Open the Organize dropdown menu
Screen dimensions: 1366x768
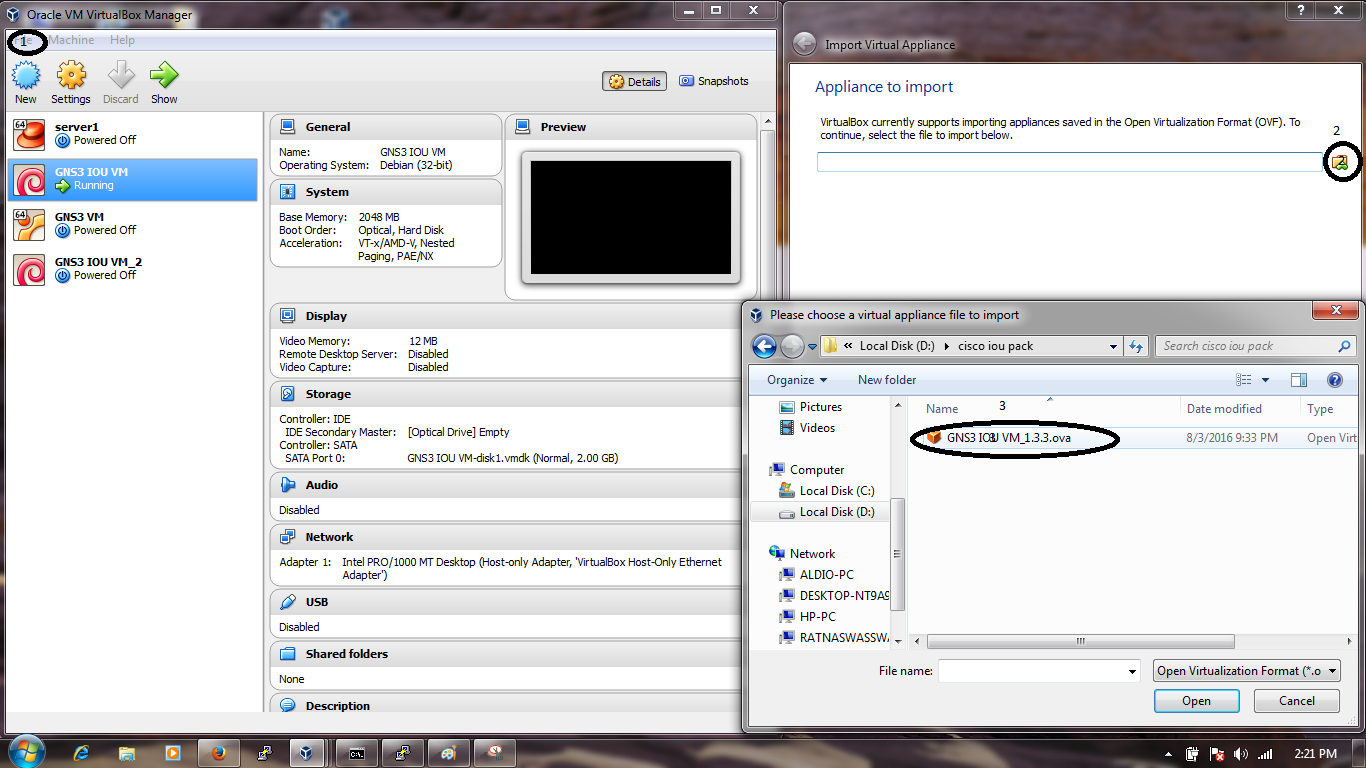pyautogui.click(x=797, y=380)
